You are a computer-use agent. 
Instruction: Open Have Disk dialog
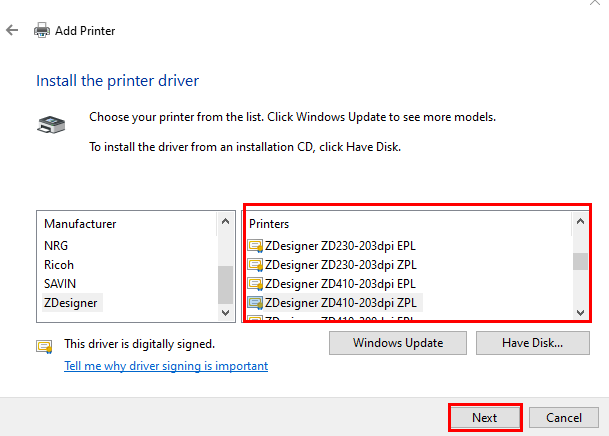[x=532, y=343]
